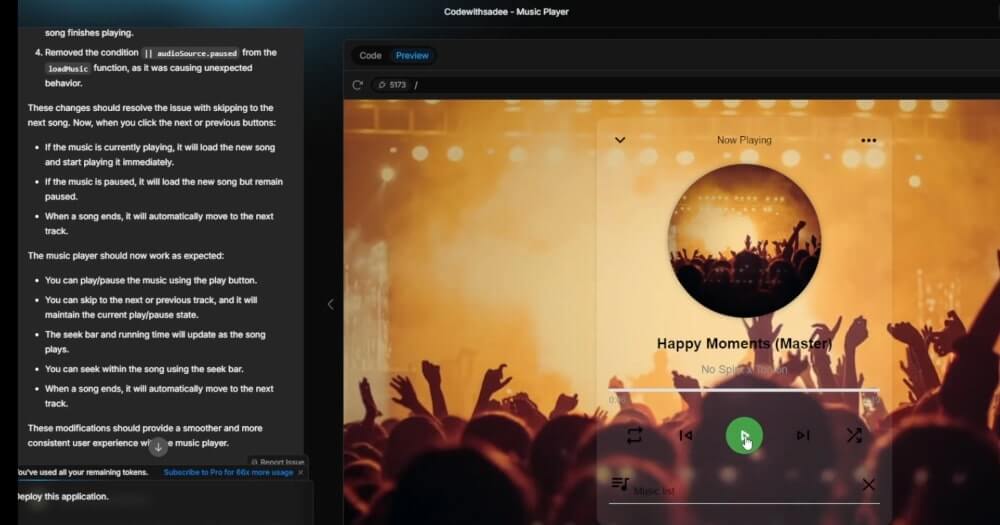The width and height of the screenshot is (1000, 525).
Task: Toggle repeat mode in the player
Action: coord(634,435)
